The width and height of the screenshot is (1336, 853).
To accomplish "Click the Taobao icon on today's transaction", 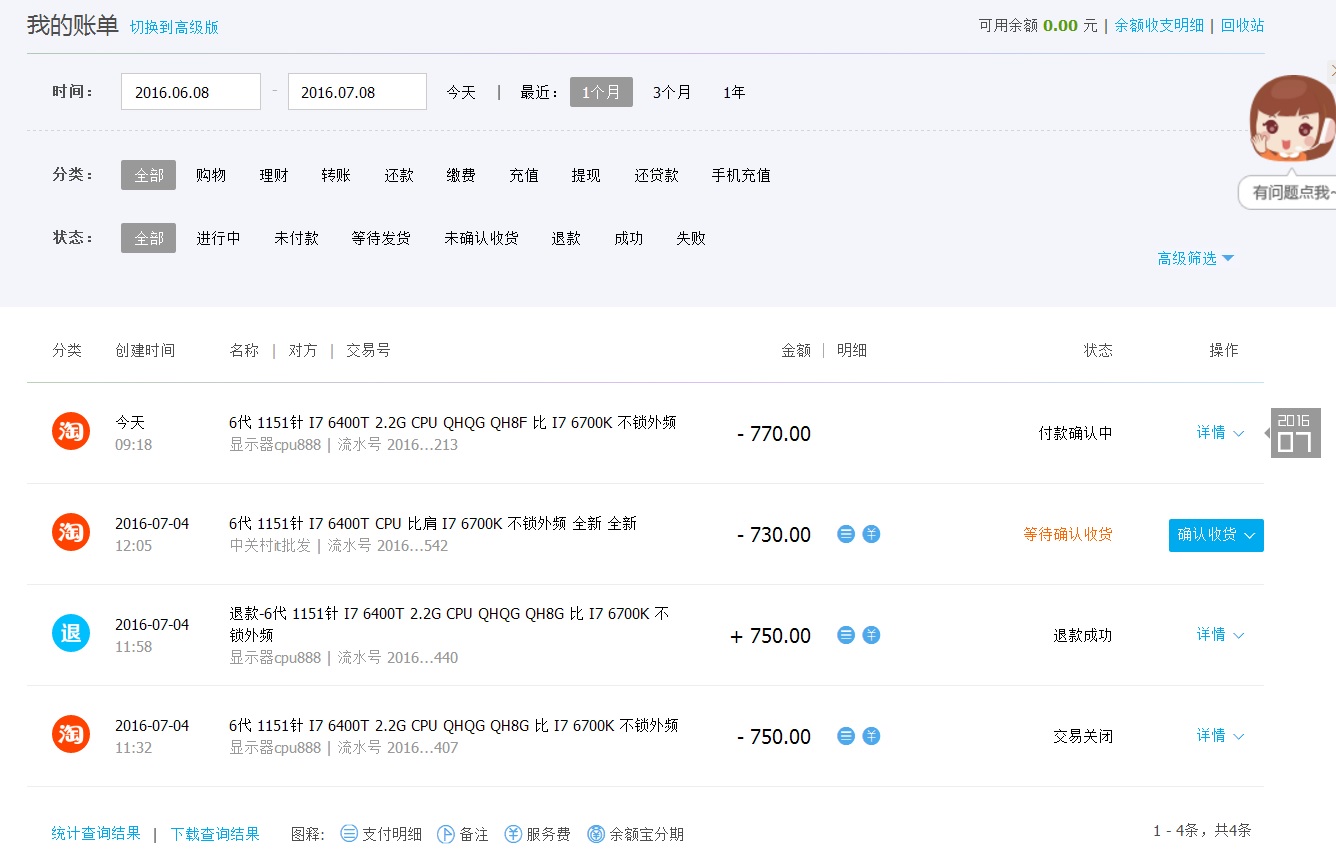I will tap(71, 431).
